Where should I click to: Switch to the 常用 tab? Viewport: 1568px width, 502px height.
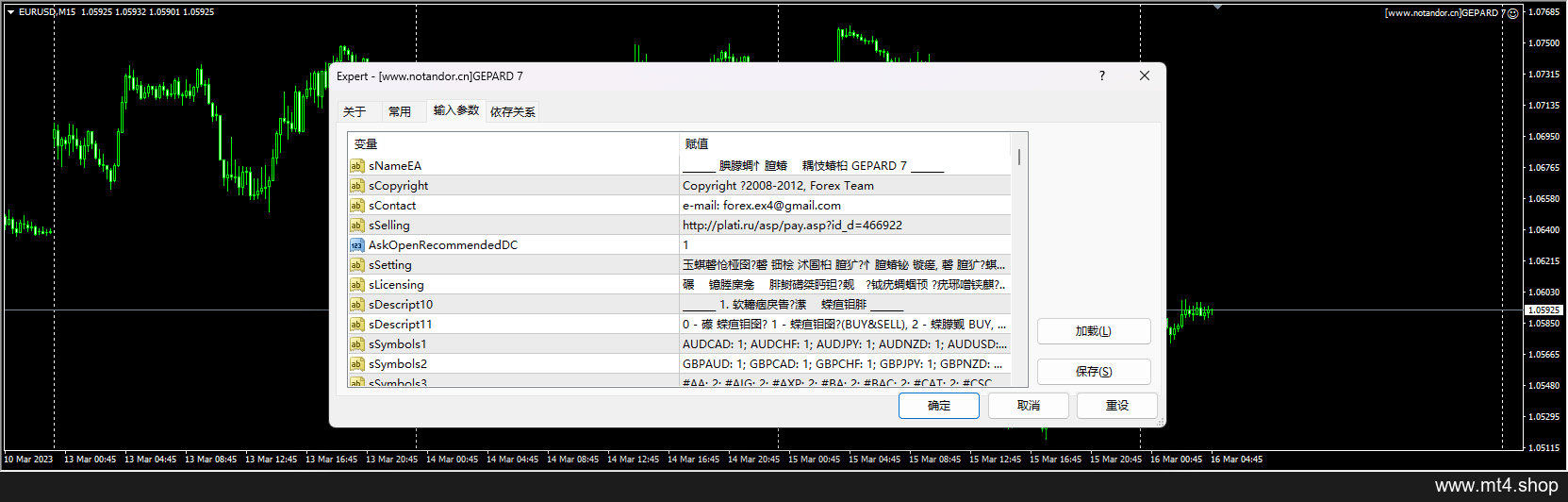point(400,111)
